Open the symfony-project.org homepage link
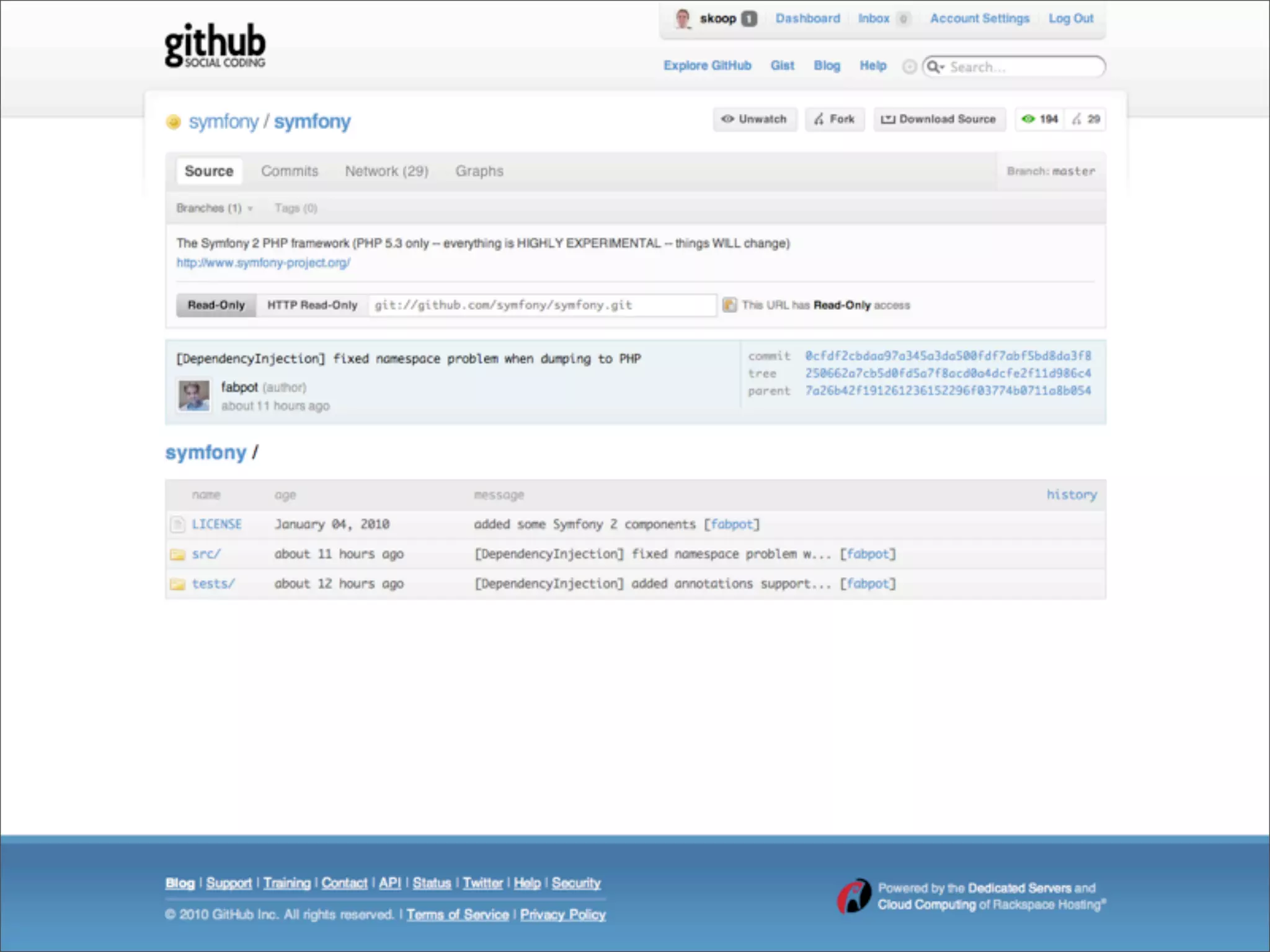1270x952 pixels. point(264,263)
